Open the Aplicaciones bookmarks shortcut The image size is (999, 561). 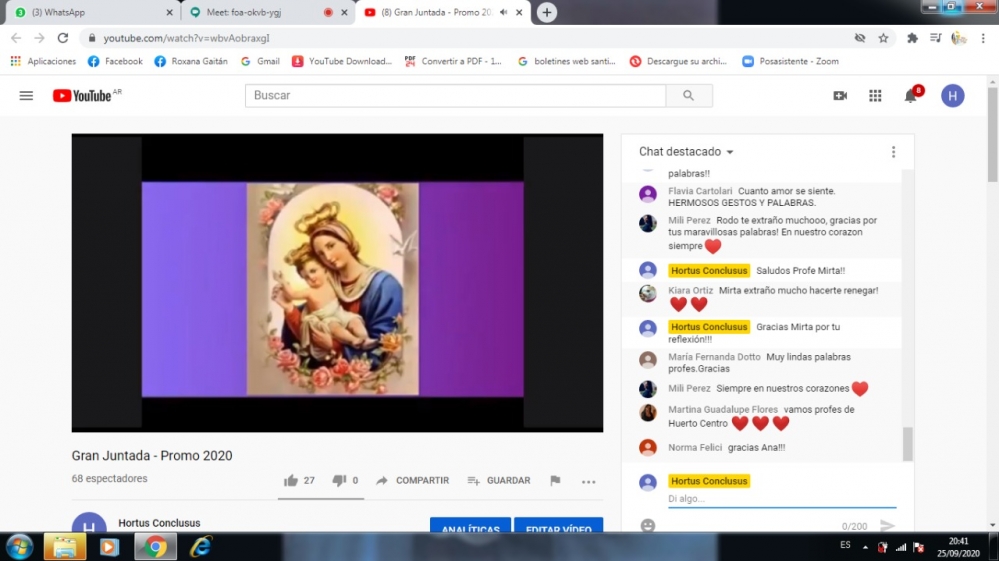pos(43,61)
